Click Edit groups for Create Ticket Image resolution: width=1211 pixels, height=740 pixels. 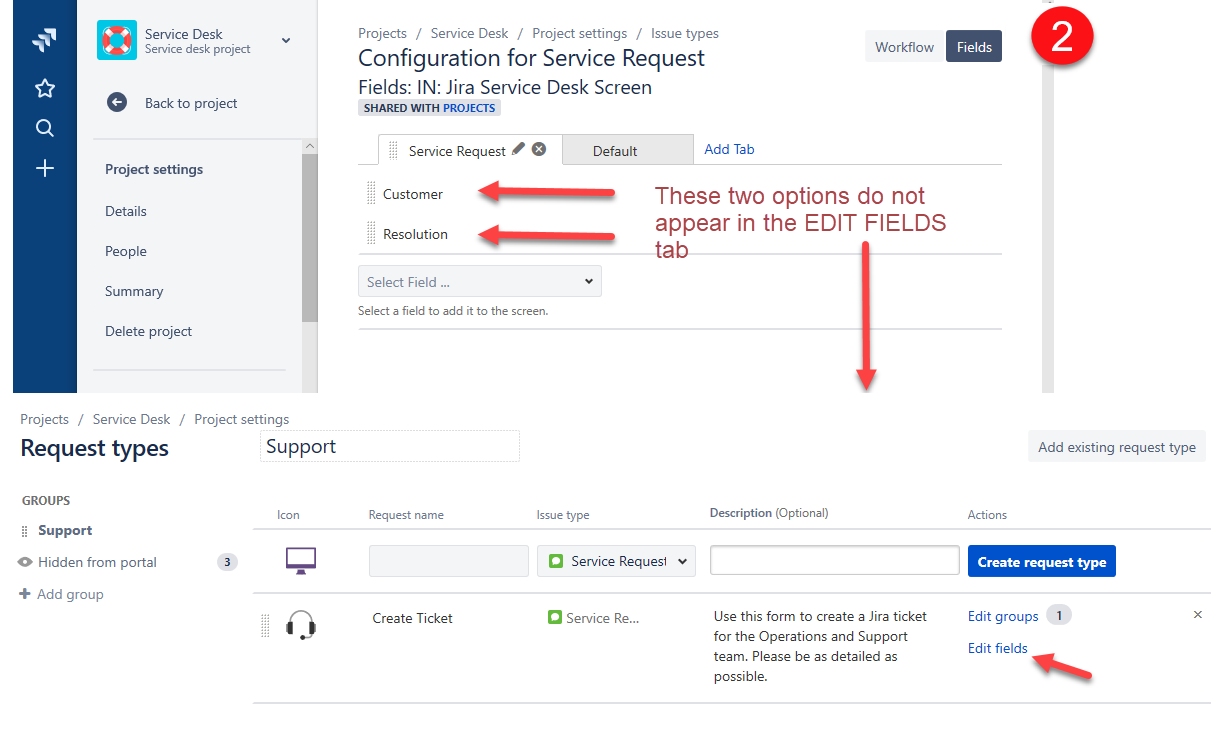click(1003, 616)
